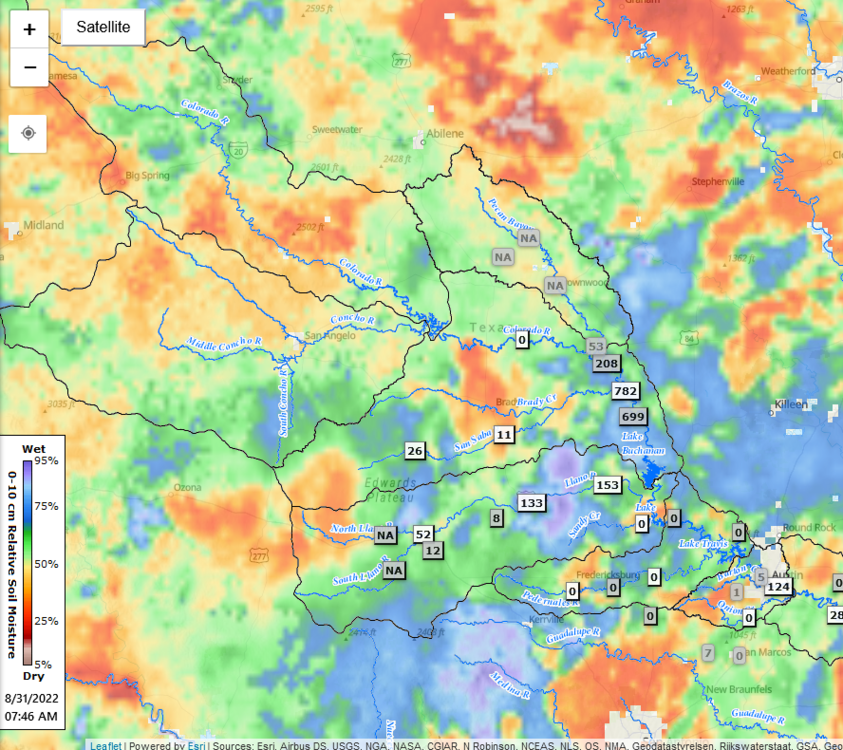843x750 pixels.
Task: Select the station marker labeled 782
Action: [x=626, y=391]
